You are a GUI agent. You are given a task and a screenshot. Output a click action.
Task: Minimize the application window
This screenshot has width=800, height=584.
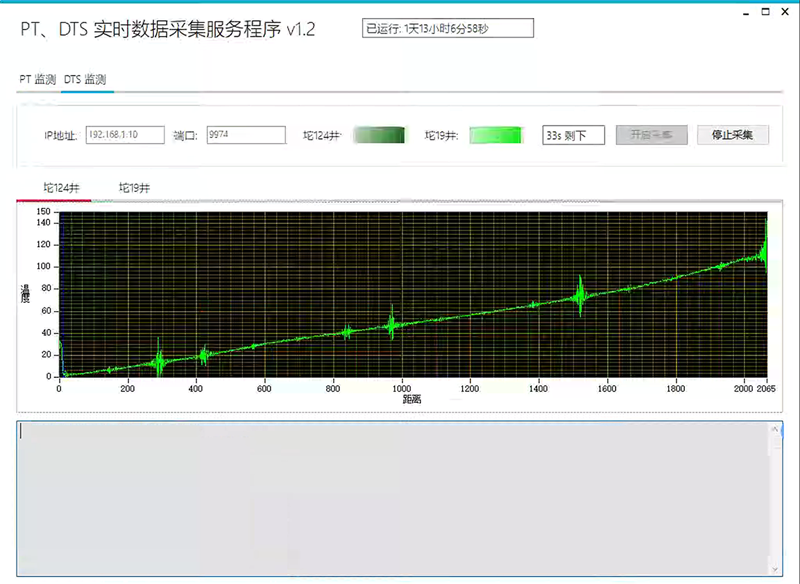746,12
